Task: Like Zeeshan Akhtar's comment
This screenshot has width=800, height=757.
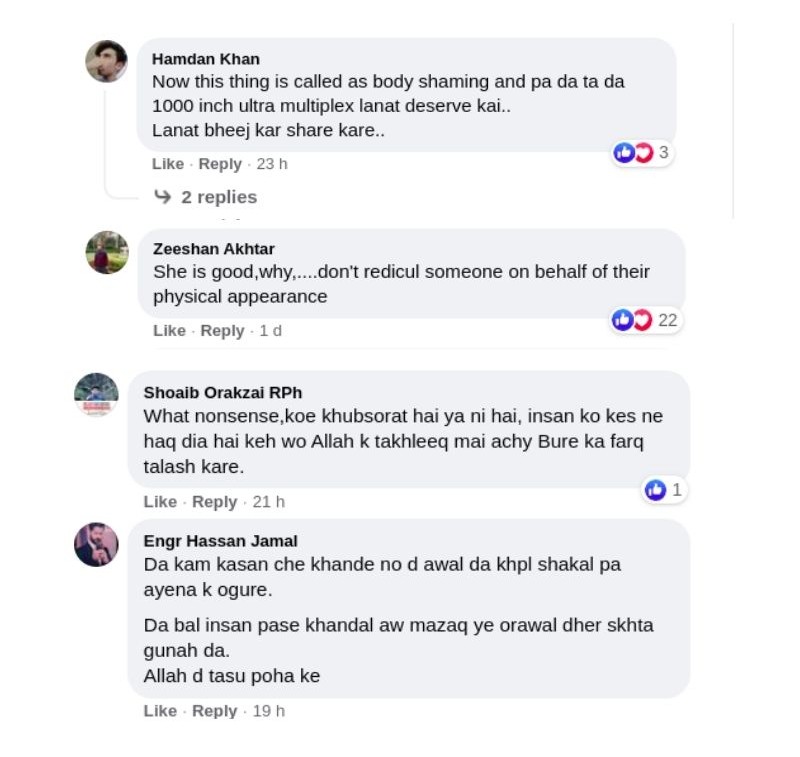Action: (169, 330)
